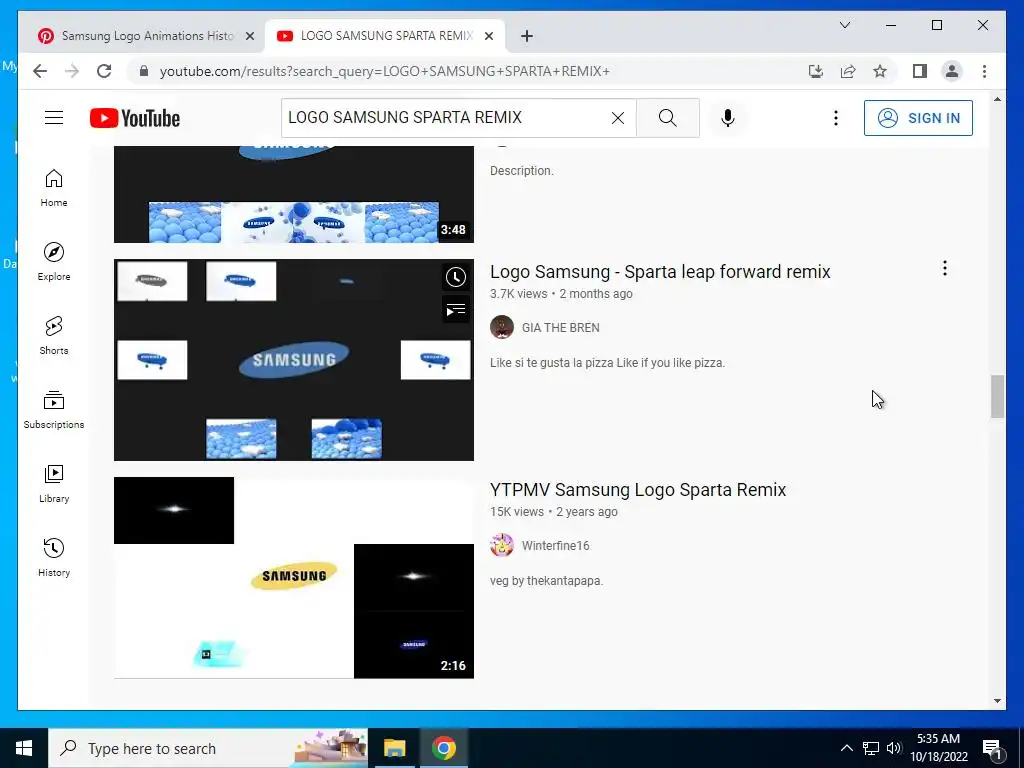Click the taskbar search box

pyautogui.click(x=208, y=748)
